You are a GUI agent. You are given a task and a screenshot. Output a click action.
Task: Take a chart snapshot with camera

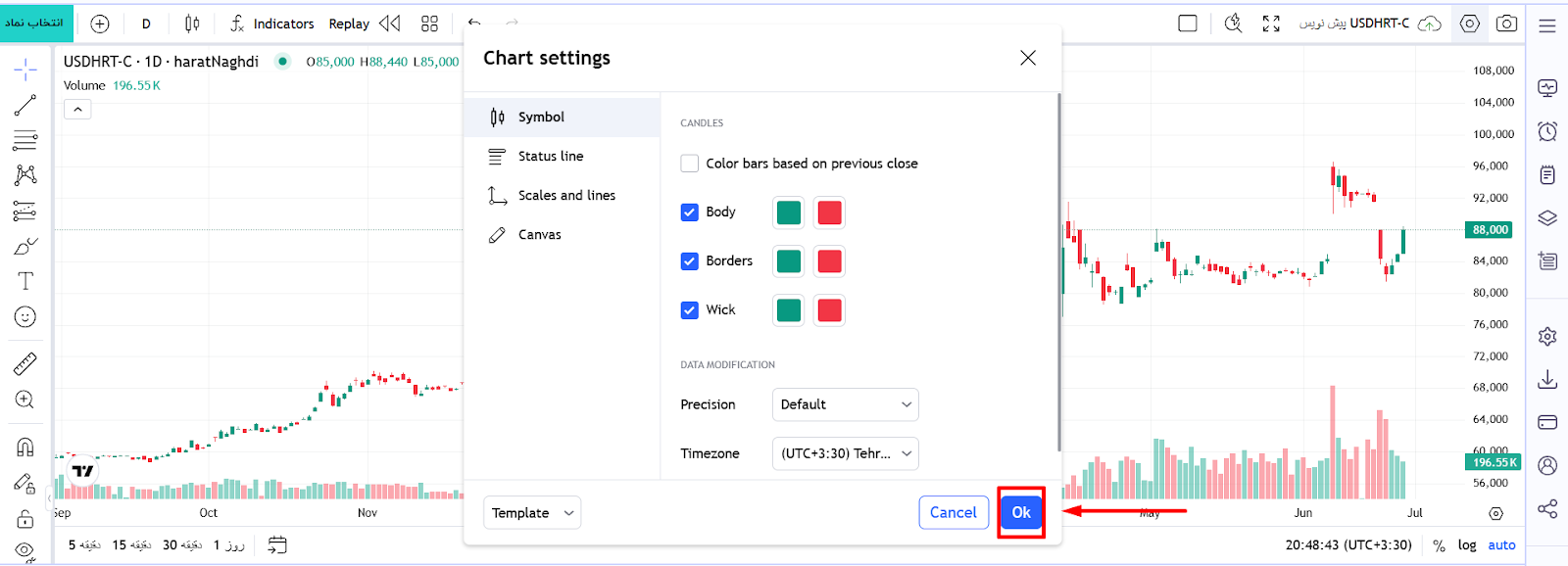pos(1507,24)
